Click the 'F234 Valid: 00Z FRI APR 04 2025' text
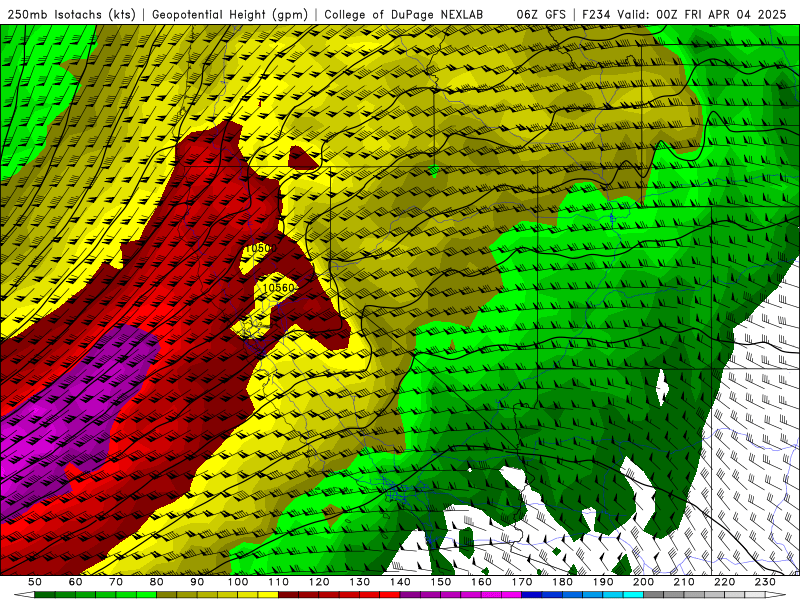This screenshot has height=600, width=800. coord(684,15)
